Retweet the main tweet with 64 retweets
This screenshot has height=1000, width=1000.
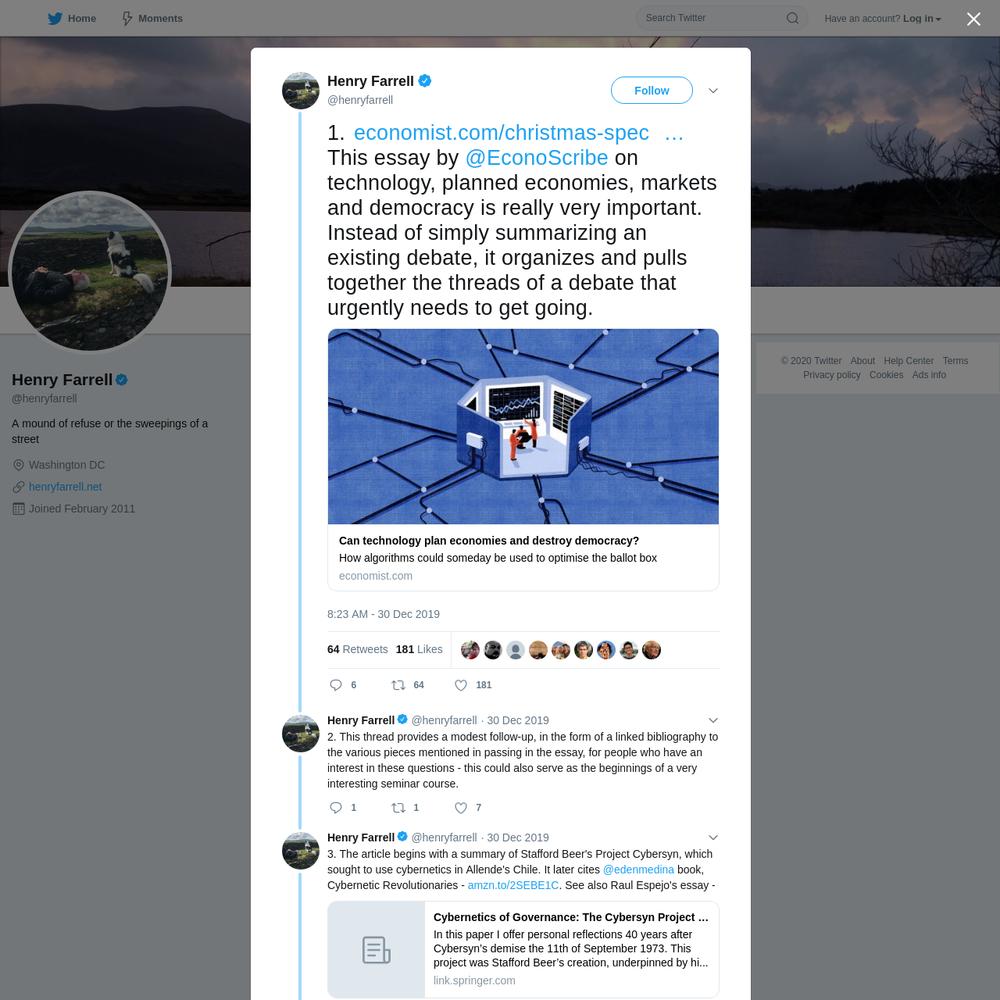[x=398, y=685]
